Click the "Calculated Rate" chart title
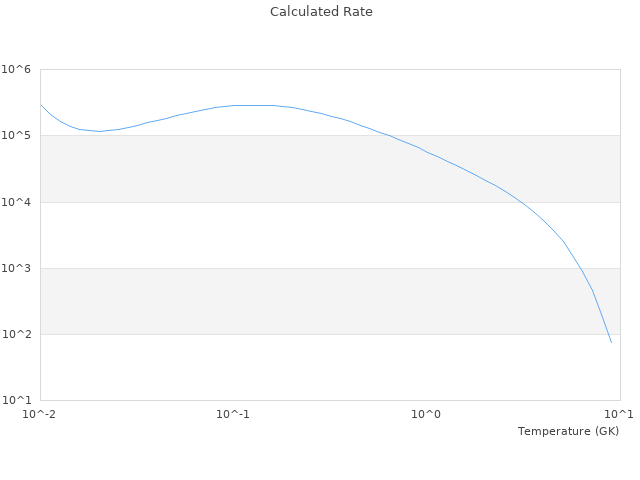640x480 pixels. click(x=320, y=12)
